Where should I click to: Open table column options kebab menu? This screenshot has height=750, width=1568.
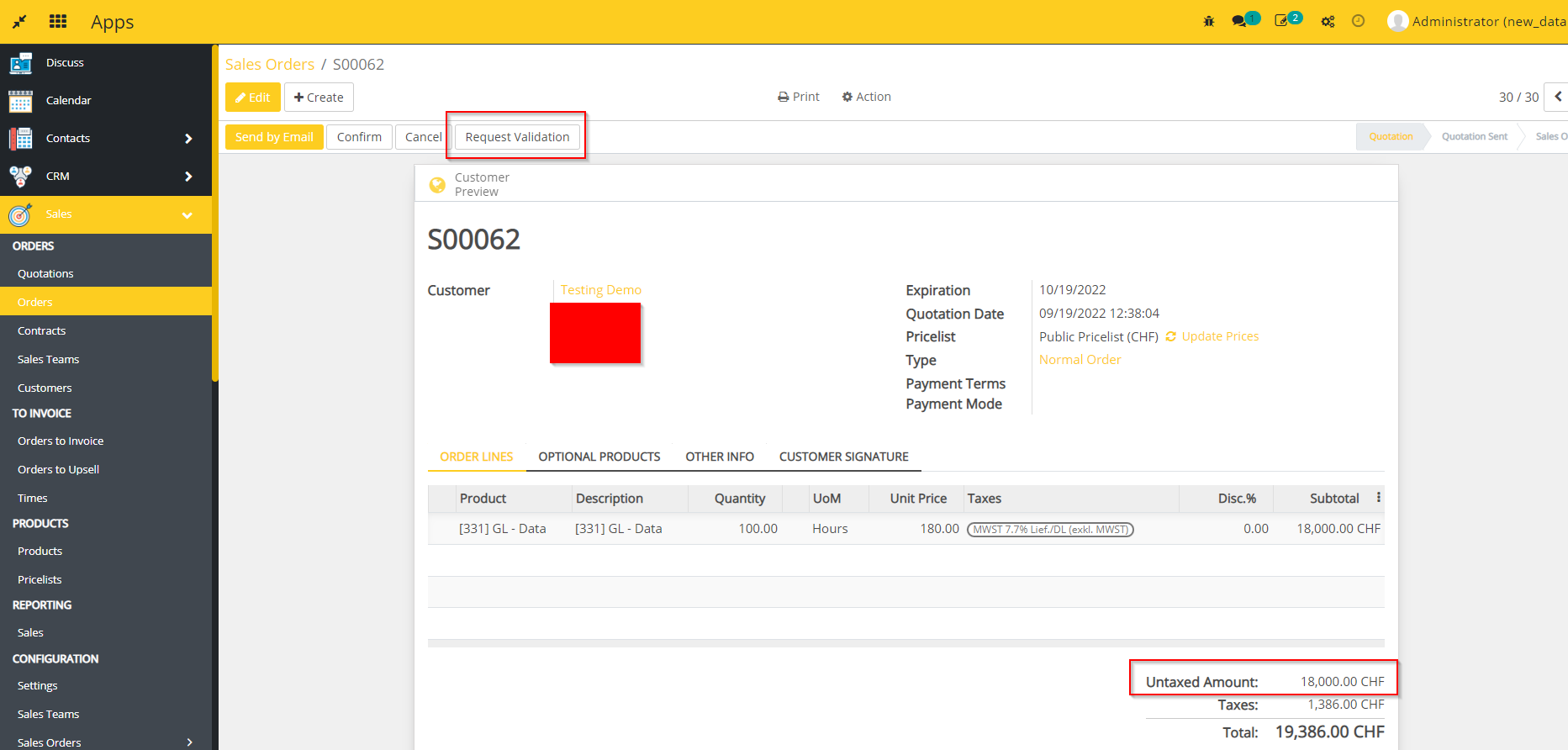point(1378,498)
